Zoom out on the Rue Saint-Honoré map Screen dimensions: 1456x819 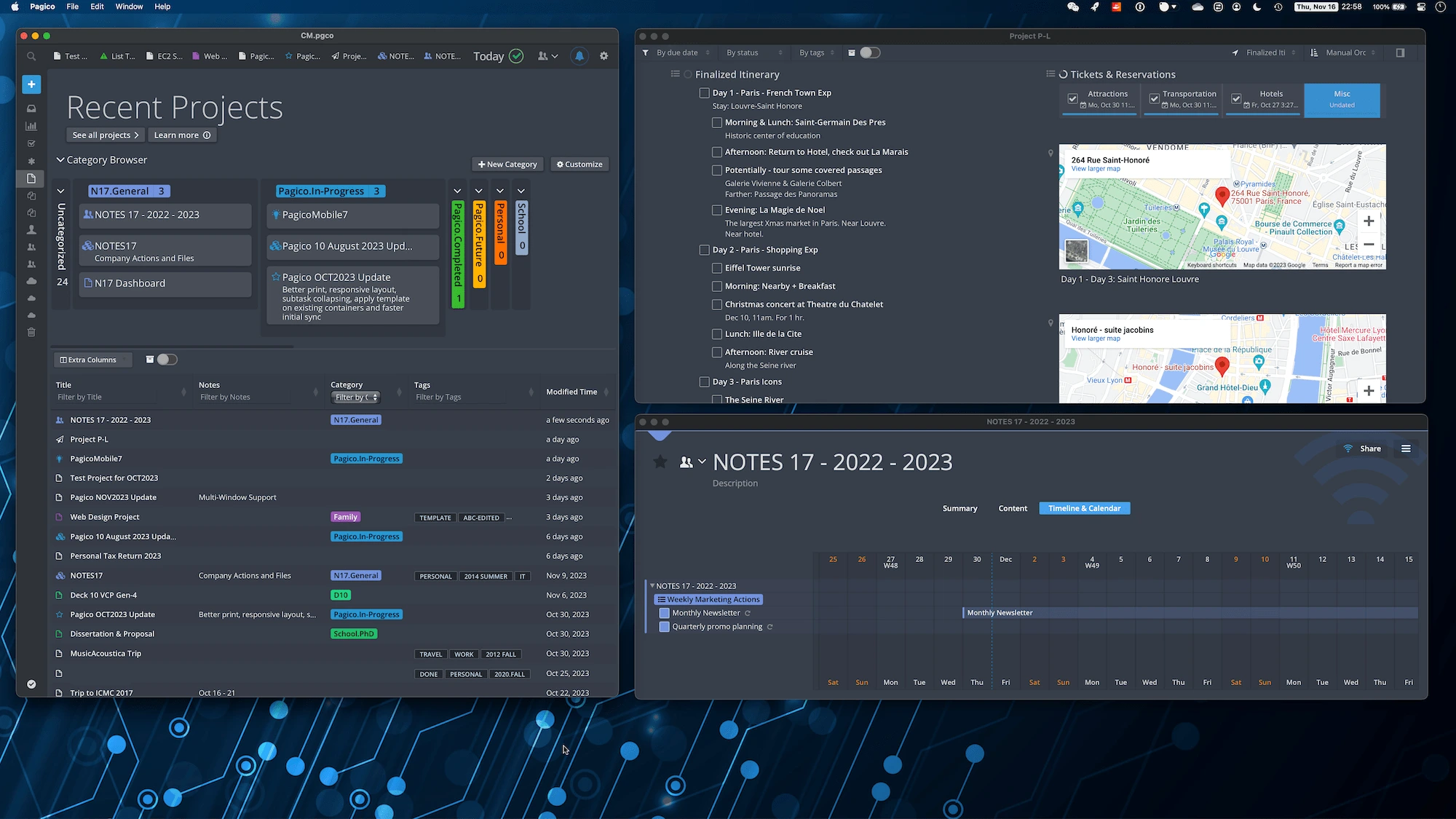click(x=1369, y=245)
